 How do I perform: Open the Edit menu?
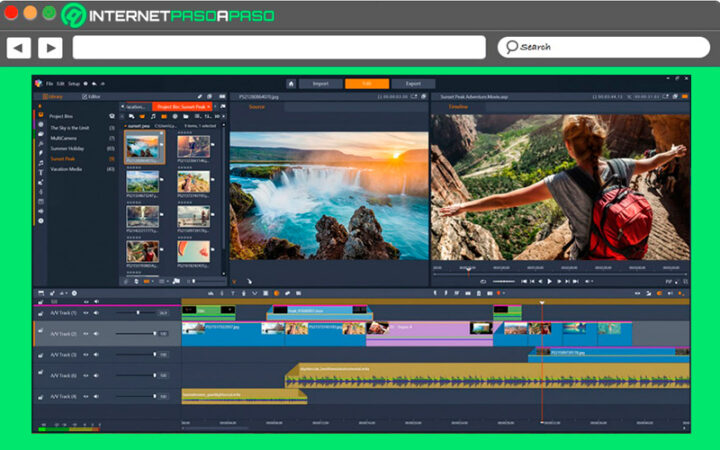60,84
